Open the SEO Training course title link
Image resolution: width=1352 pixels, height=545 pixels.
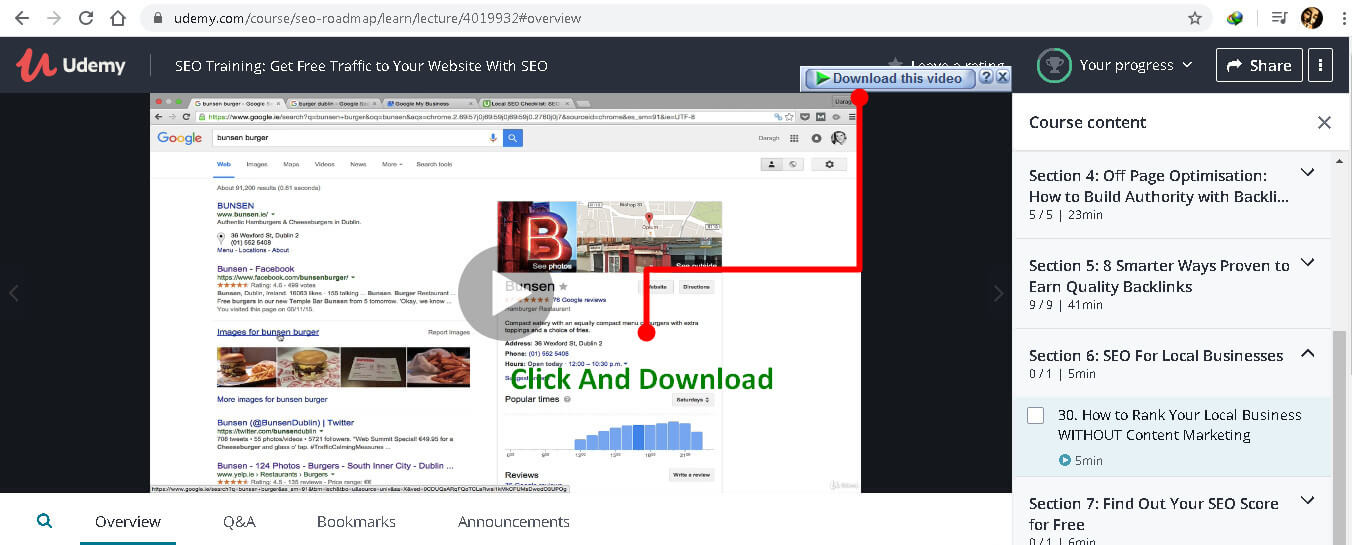point(361,66)
